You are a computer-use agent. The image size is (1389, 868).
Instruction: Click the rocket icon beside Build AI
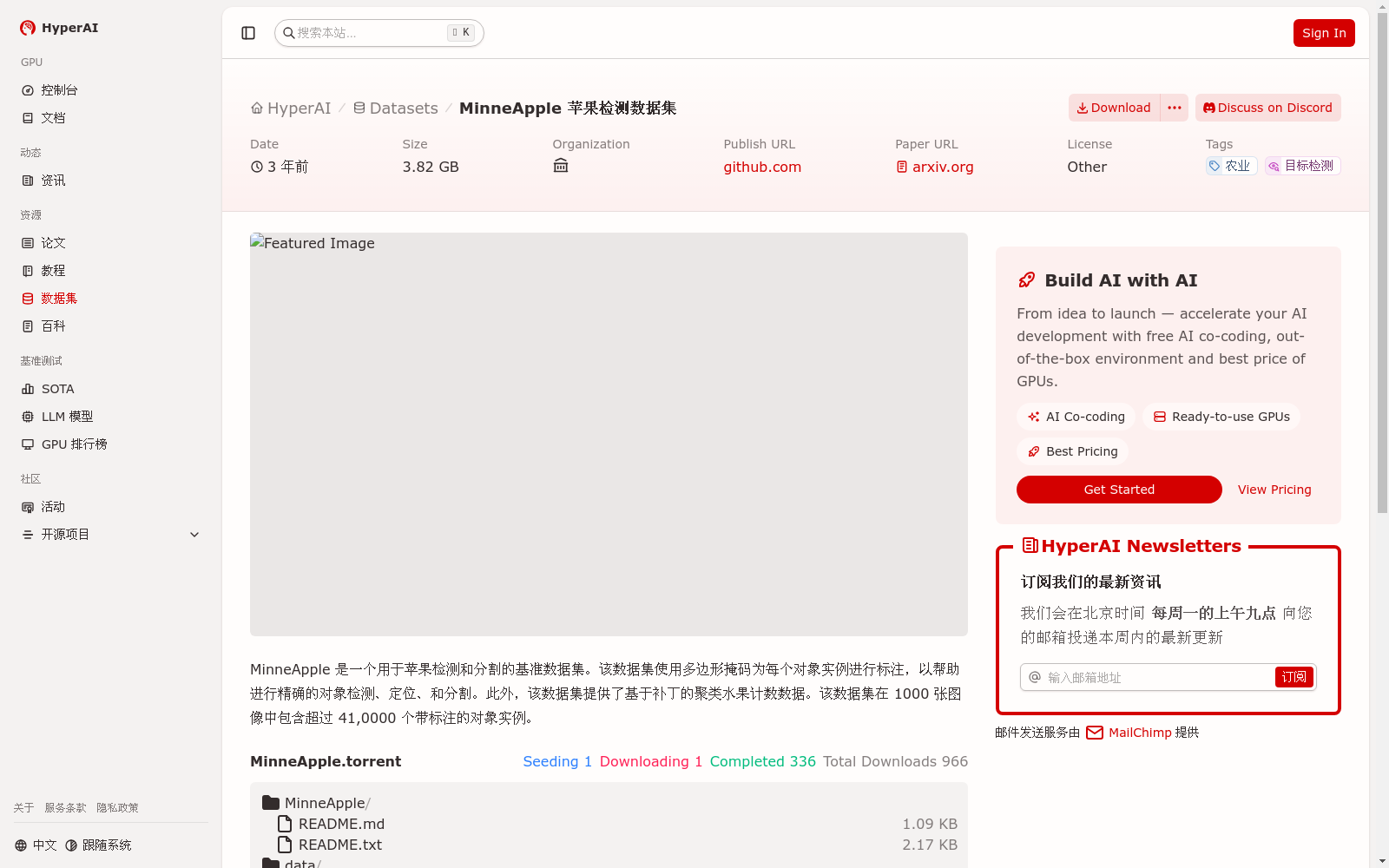point(1027,280)
